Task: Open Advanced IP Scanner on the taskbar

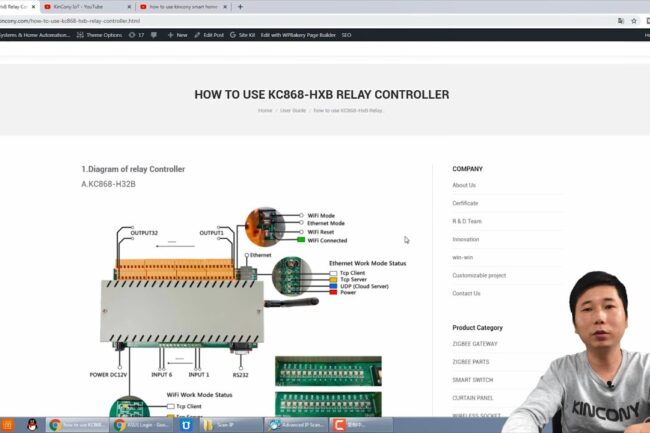Action: tap(296, 425)
